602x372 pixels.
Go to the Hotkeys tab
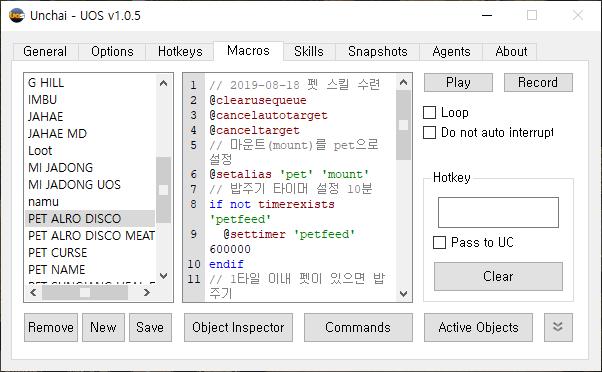pyautogui.click(x=180, y=52)
